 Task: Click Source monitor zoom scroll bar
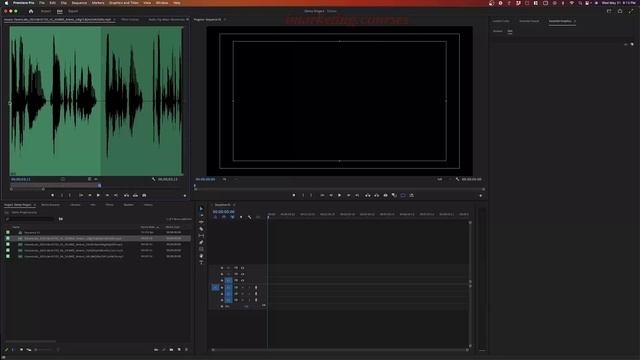27,189
